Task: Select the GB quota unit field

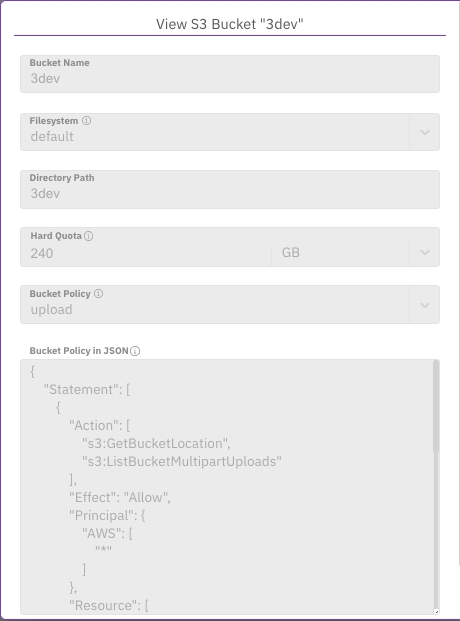Action: click(x=340, y=252)
